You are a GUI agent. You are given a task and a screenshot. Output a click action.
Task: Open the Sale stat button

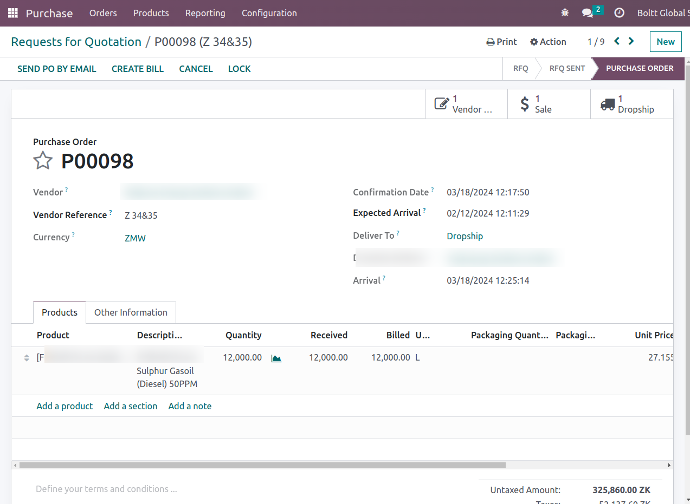click(548, 104)
